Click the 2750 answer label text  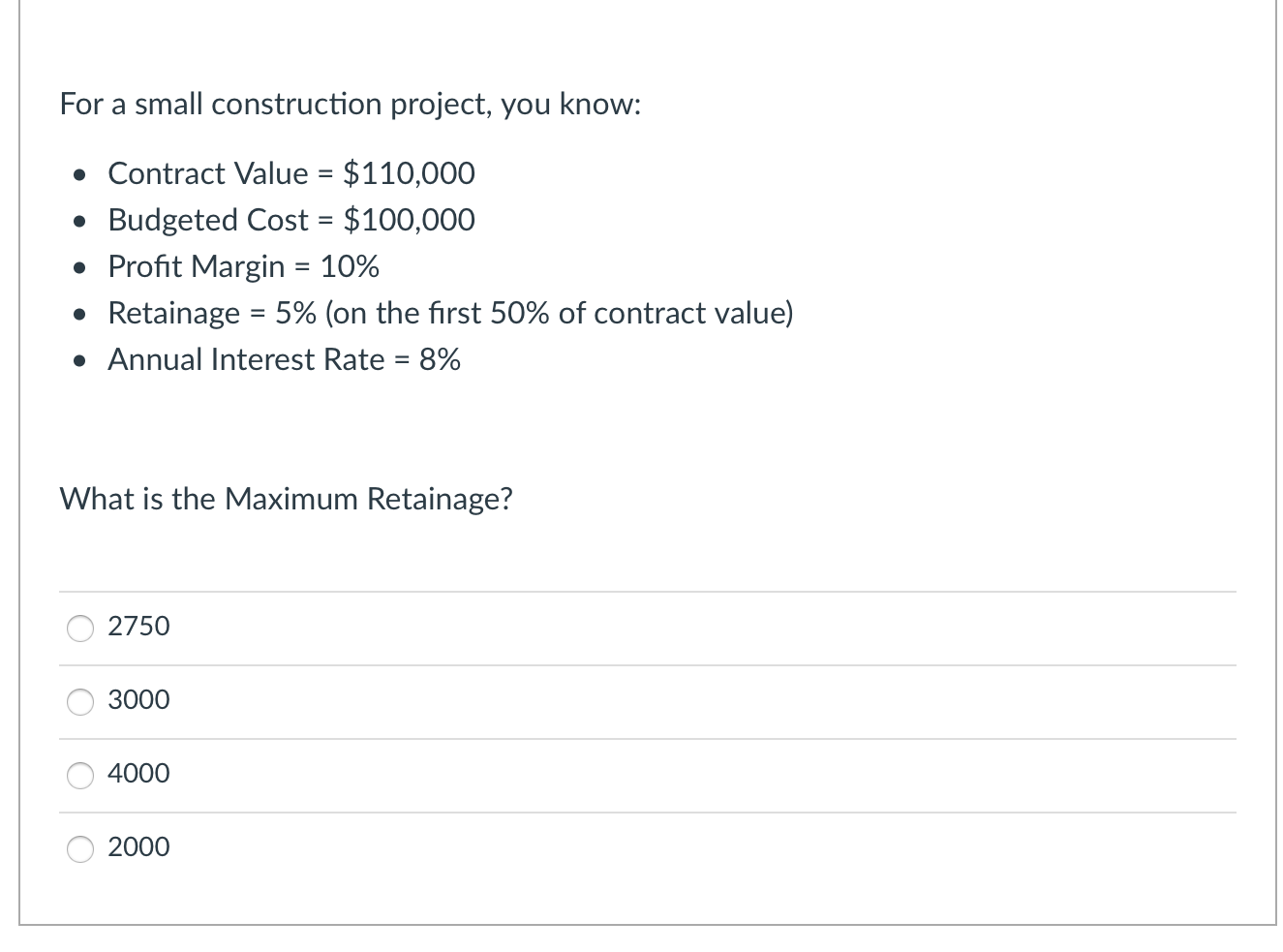(x=138, y=627)
